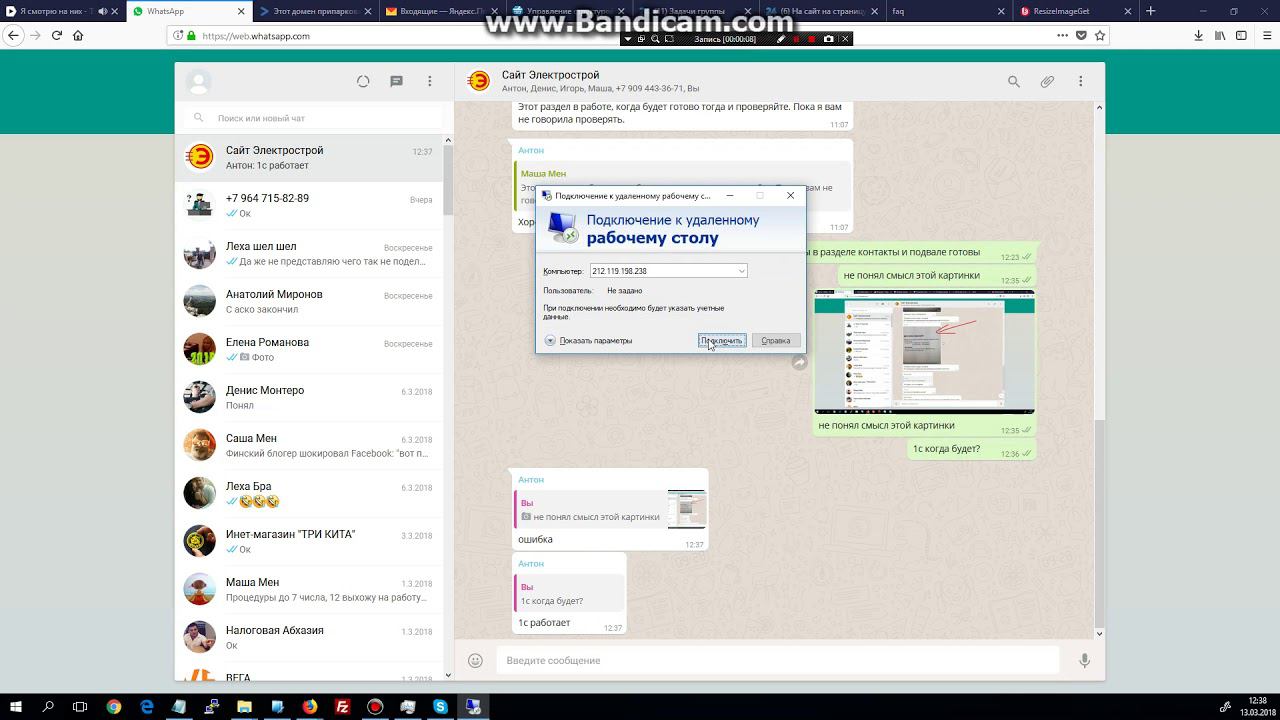Open Edge from the taskbar
This screenshot has height=720, width=1280.
tap(147, 707)
